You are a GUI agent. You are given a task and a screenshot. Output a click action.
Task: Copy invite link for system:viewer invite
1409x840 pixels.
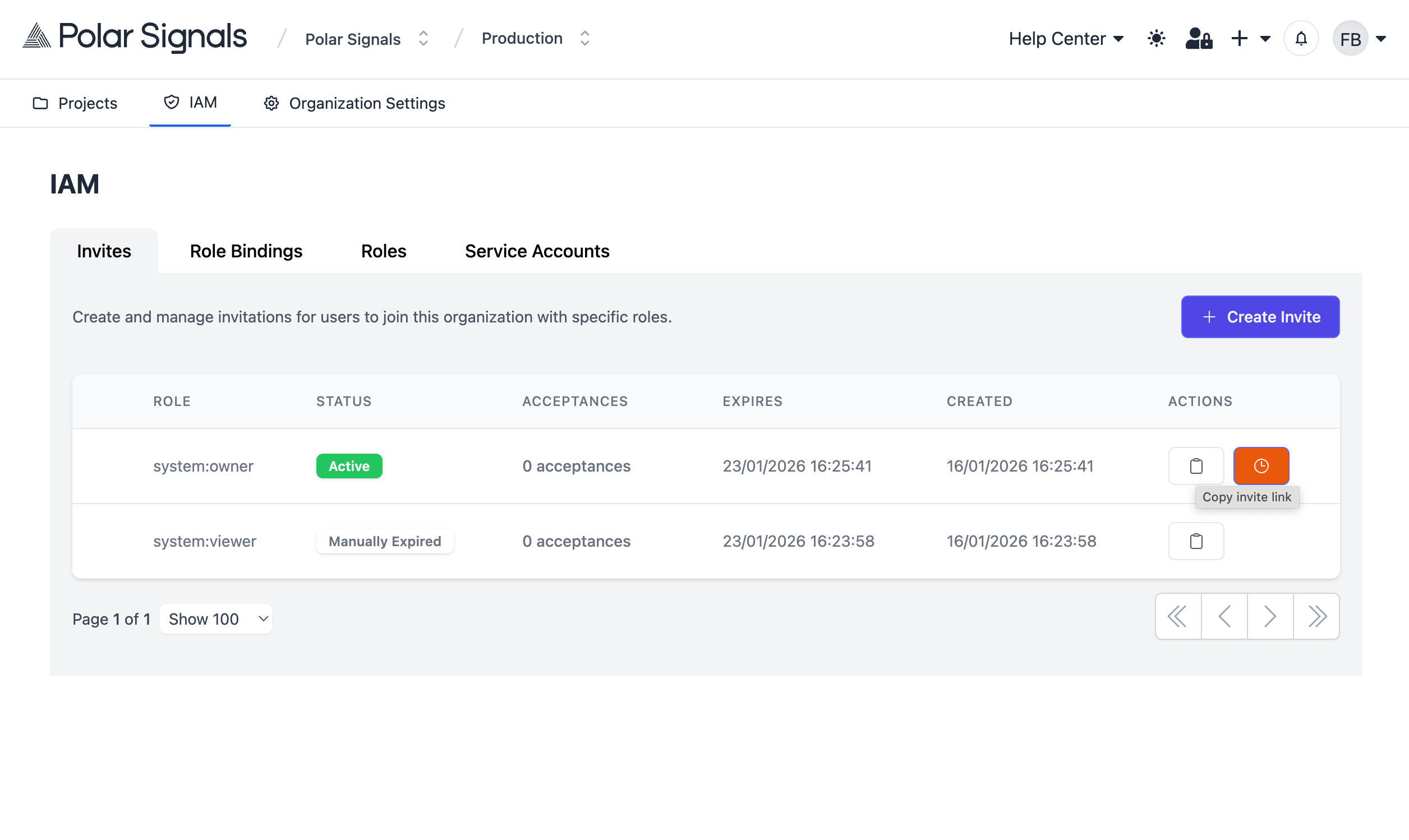point(1196,541)
